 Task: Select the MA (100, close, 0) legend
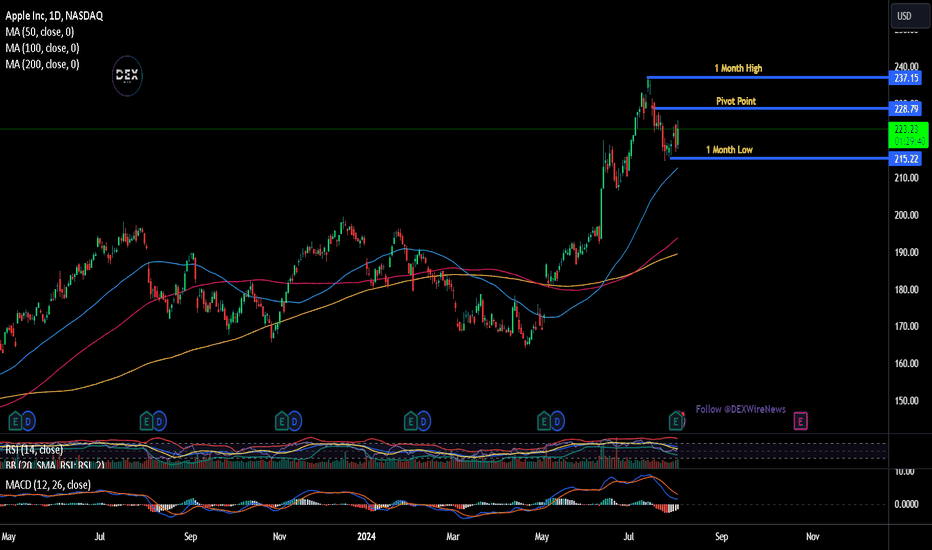pyautogui.click(x=42, y=48)
